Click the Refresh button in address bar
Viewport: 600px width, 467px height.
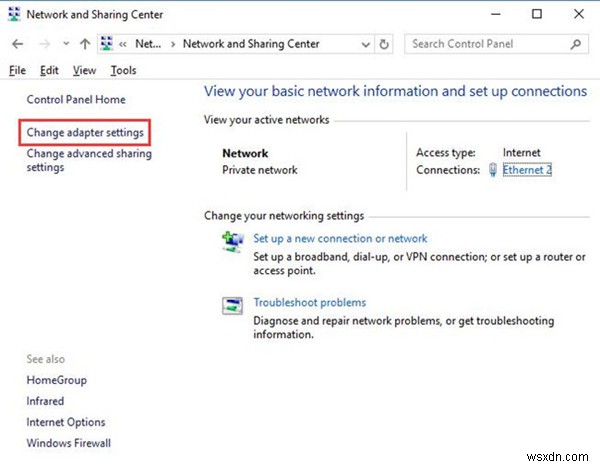(x=386, y=44)
